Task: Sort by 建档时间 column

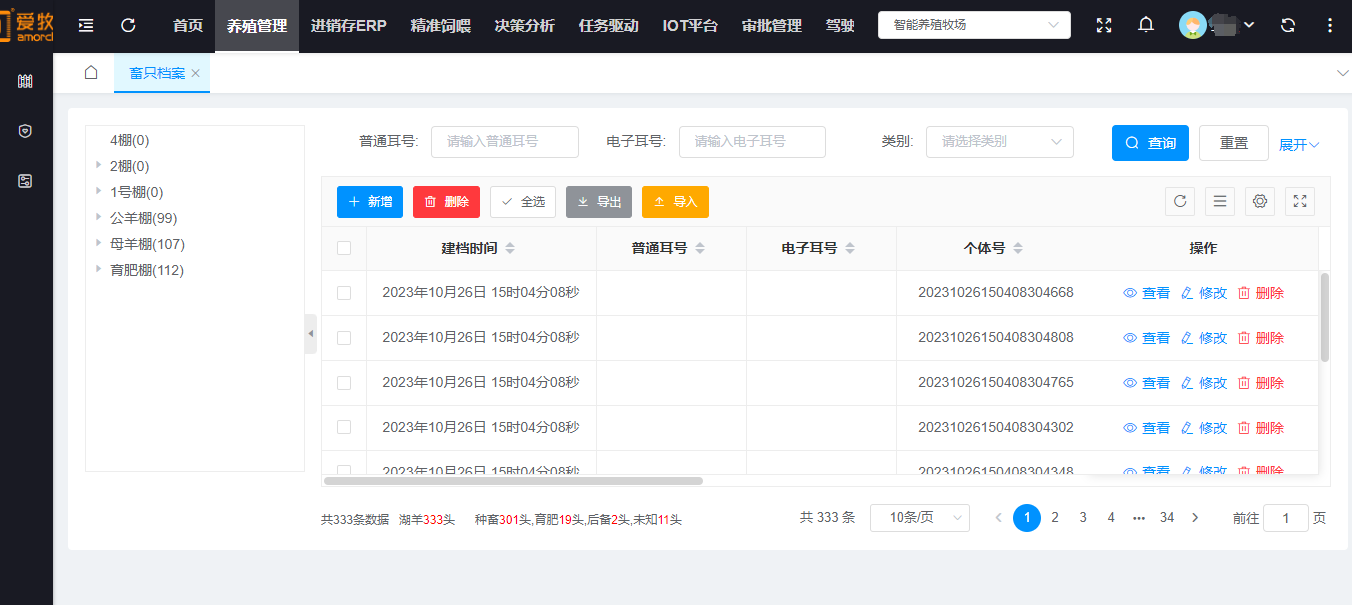Action: pos(510,248)
